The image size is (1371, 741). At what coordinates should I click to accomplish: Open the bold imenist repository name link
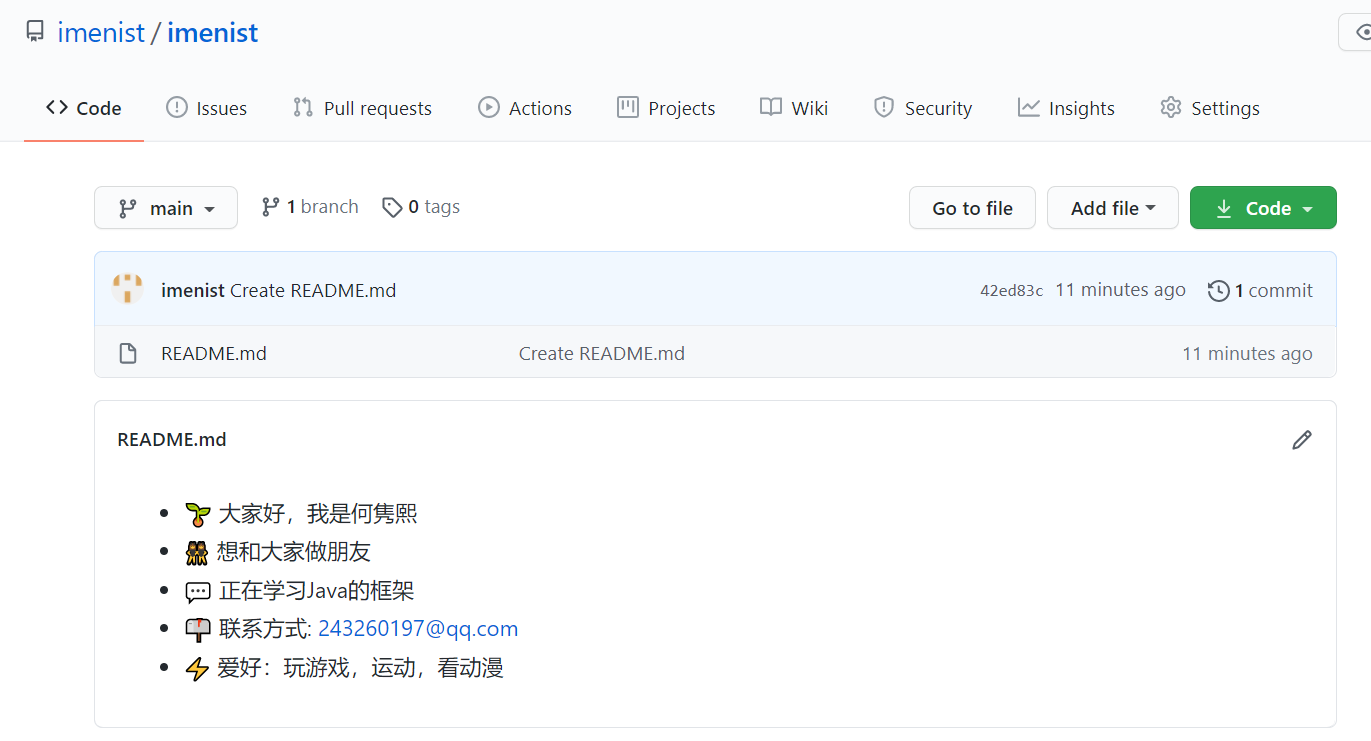(213, 32)
